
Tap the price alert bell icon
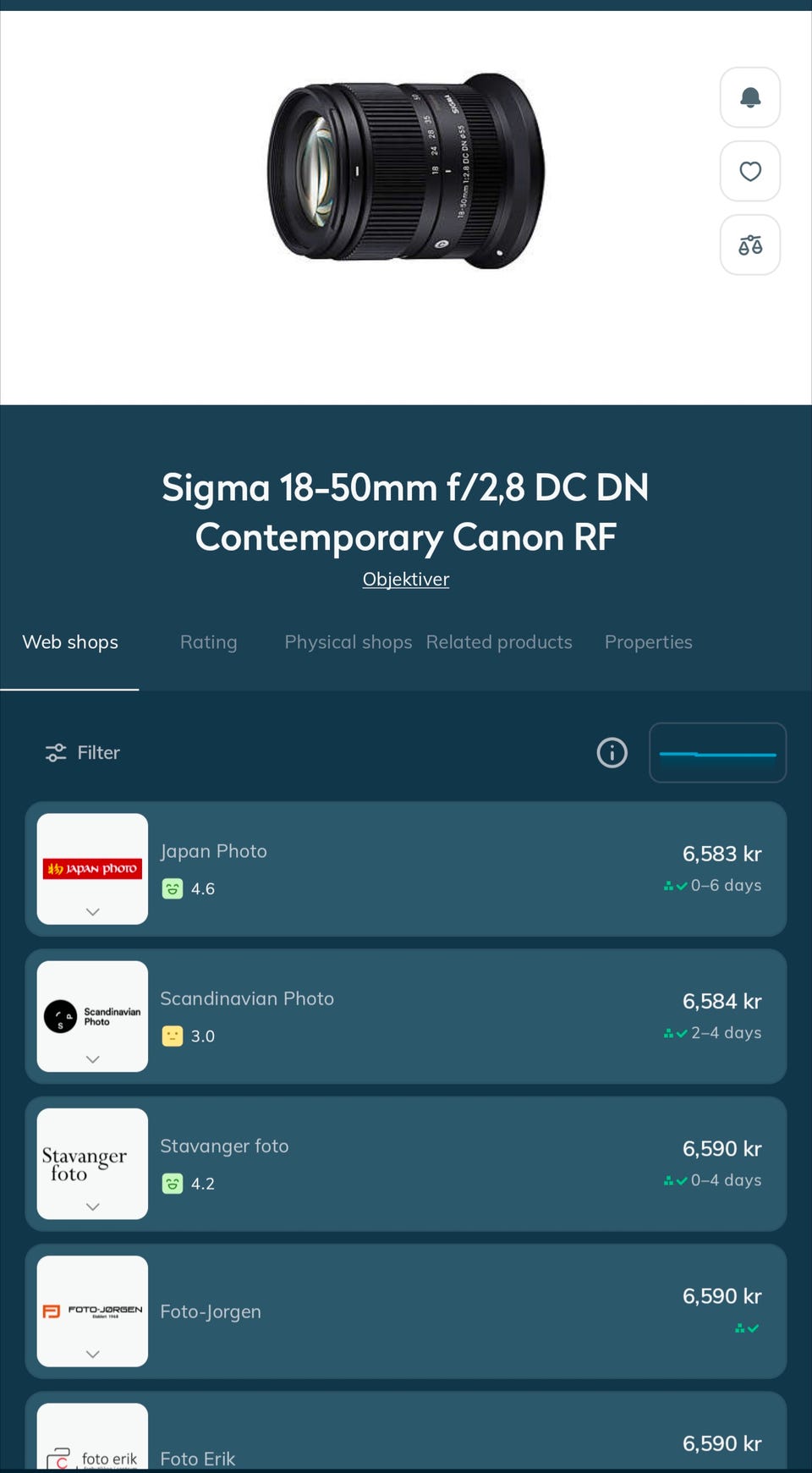point(749,97)
